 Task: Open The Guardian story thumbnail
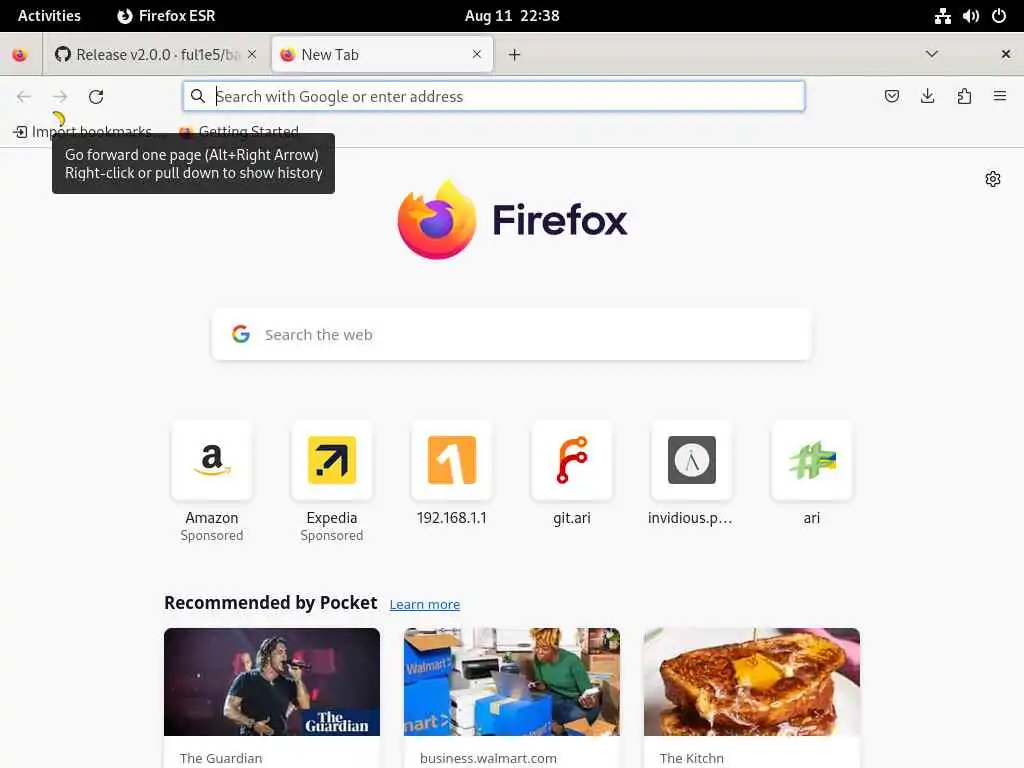point(272,682)
